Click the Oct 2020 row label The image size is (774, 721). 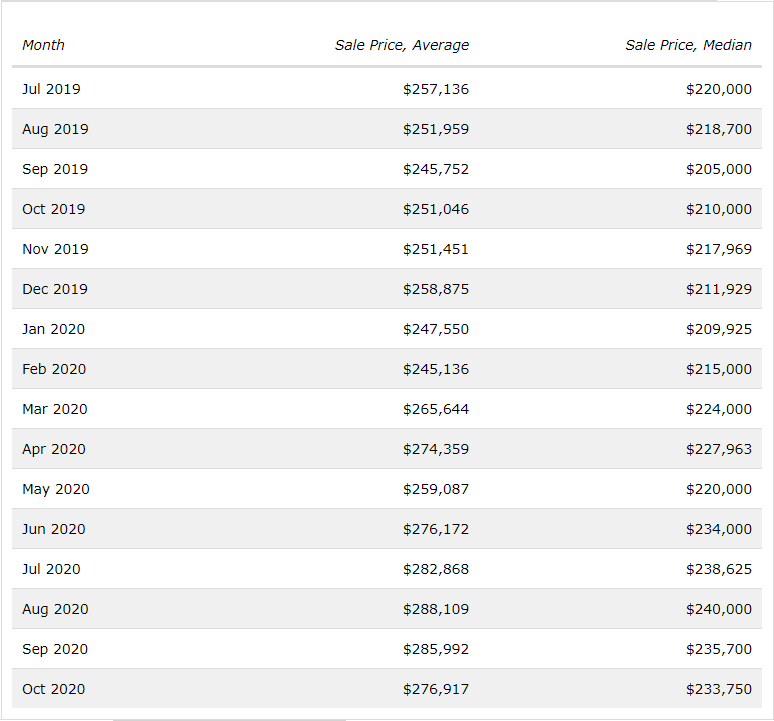(x=54, y=689)
